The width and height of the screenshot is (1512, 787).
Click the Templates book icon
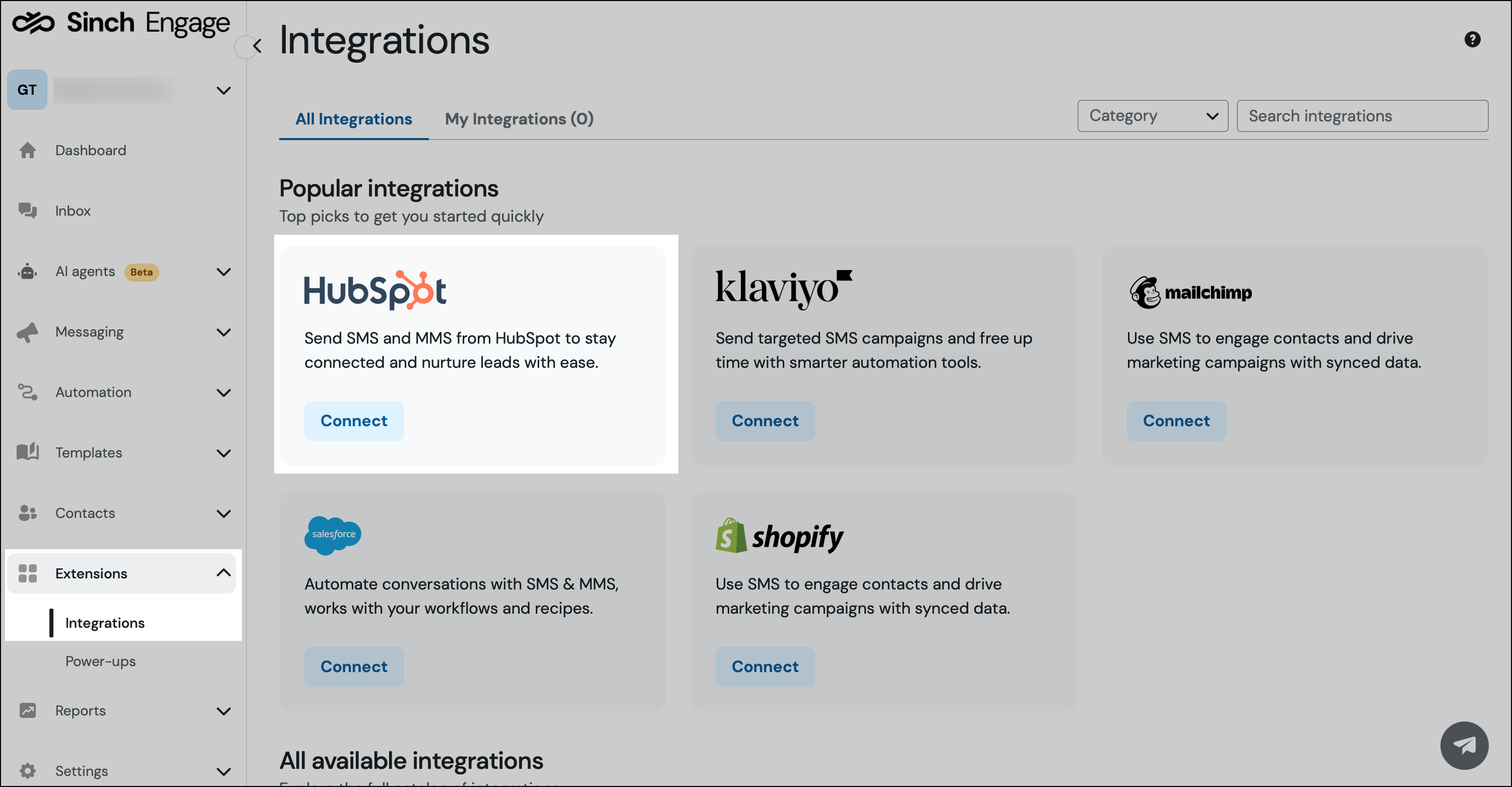(27, 452)
